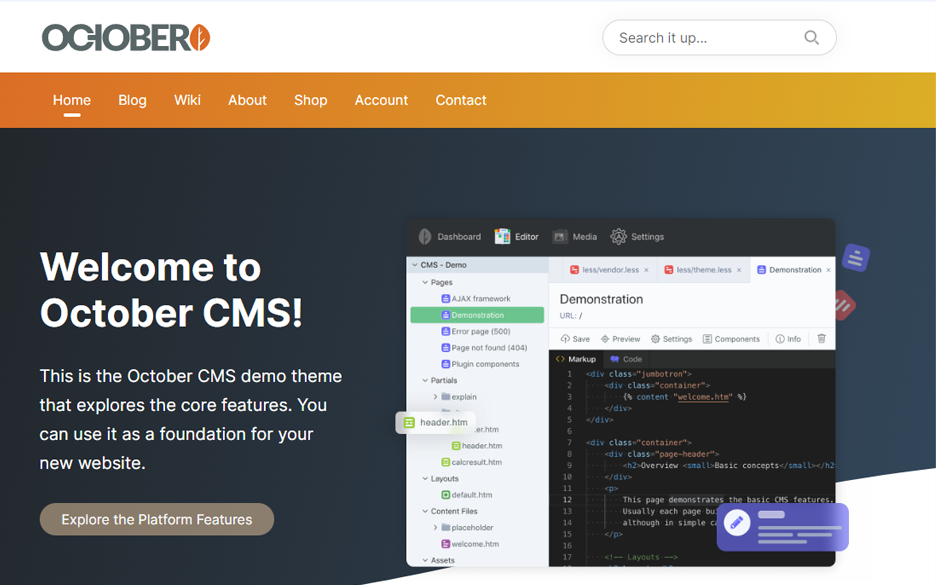Open page Settings in editor toolbar

coord(672,339)
